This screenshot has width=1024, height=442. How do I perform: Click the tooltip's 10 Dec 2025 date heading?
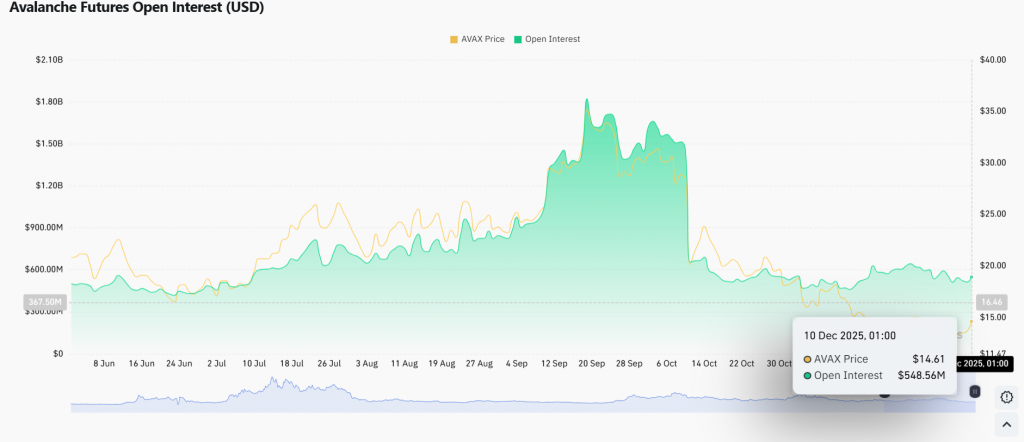(850, 336)
